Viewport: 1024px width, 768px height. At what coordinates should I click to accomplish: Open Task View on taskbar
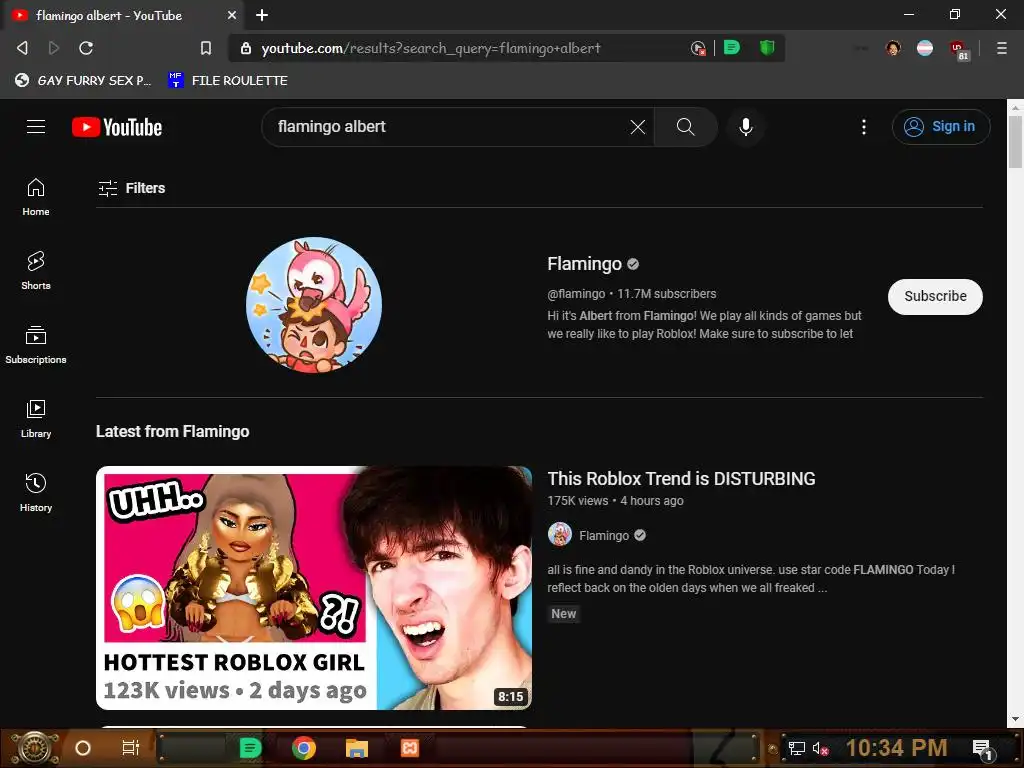[131, 748]
